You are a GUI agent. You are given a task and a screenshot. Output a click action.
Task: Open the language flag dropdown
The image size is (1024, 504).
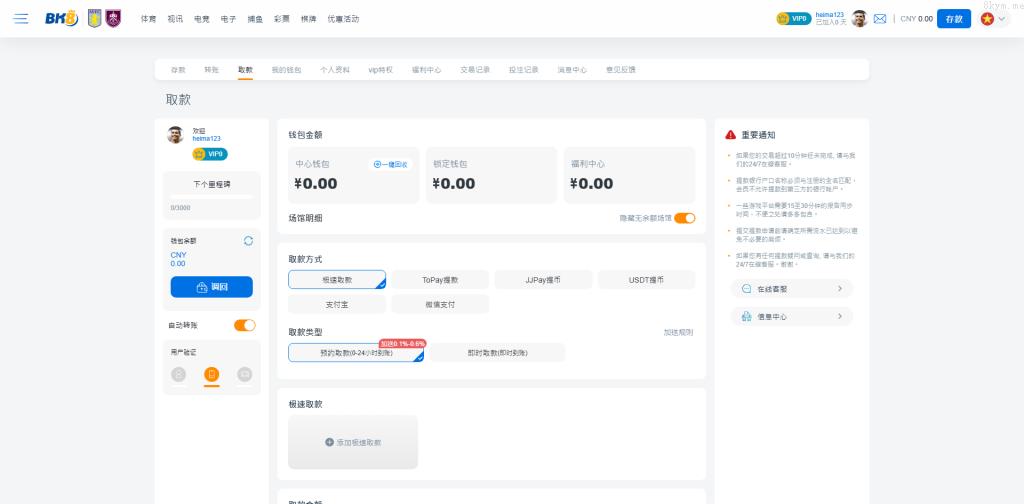pyautogui.click(x=994, y=19)
